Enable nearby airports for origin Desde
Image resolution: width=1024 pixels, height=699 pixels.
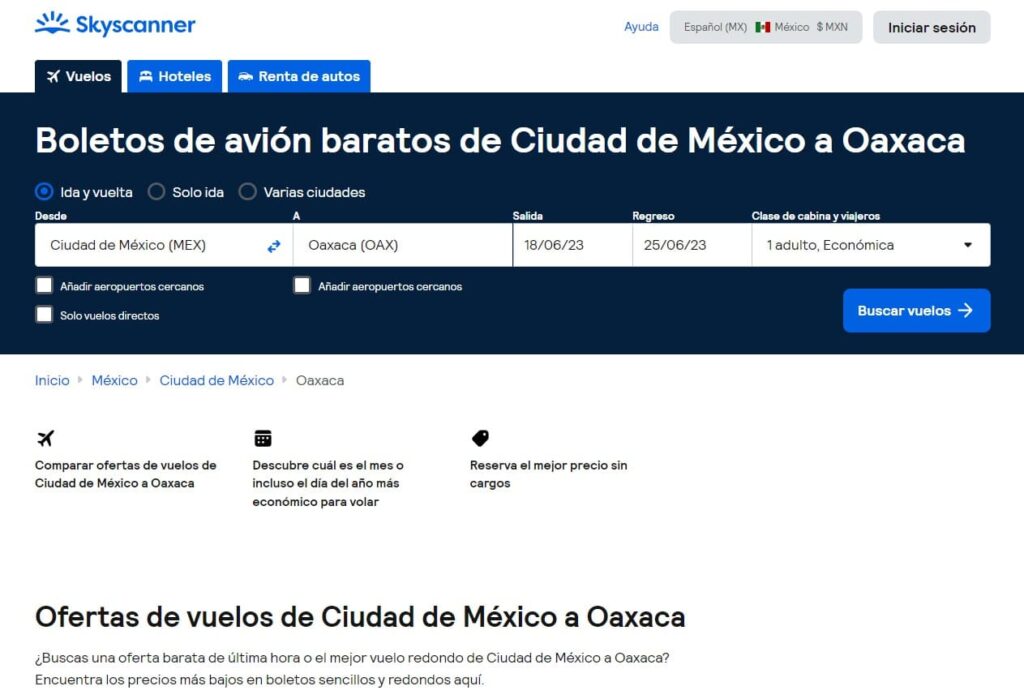44,285
